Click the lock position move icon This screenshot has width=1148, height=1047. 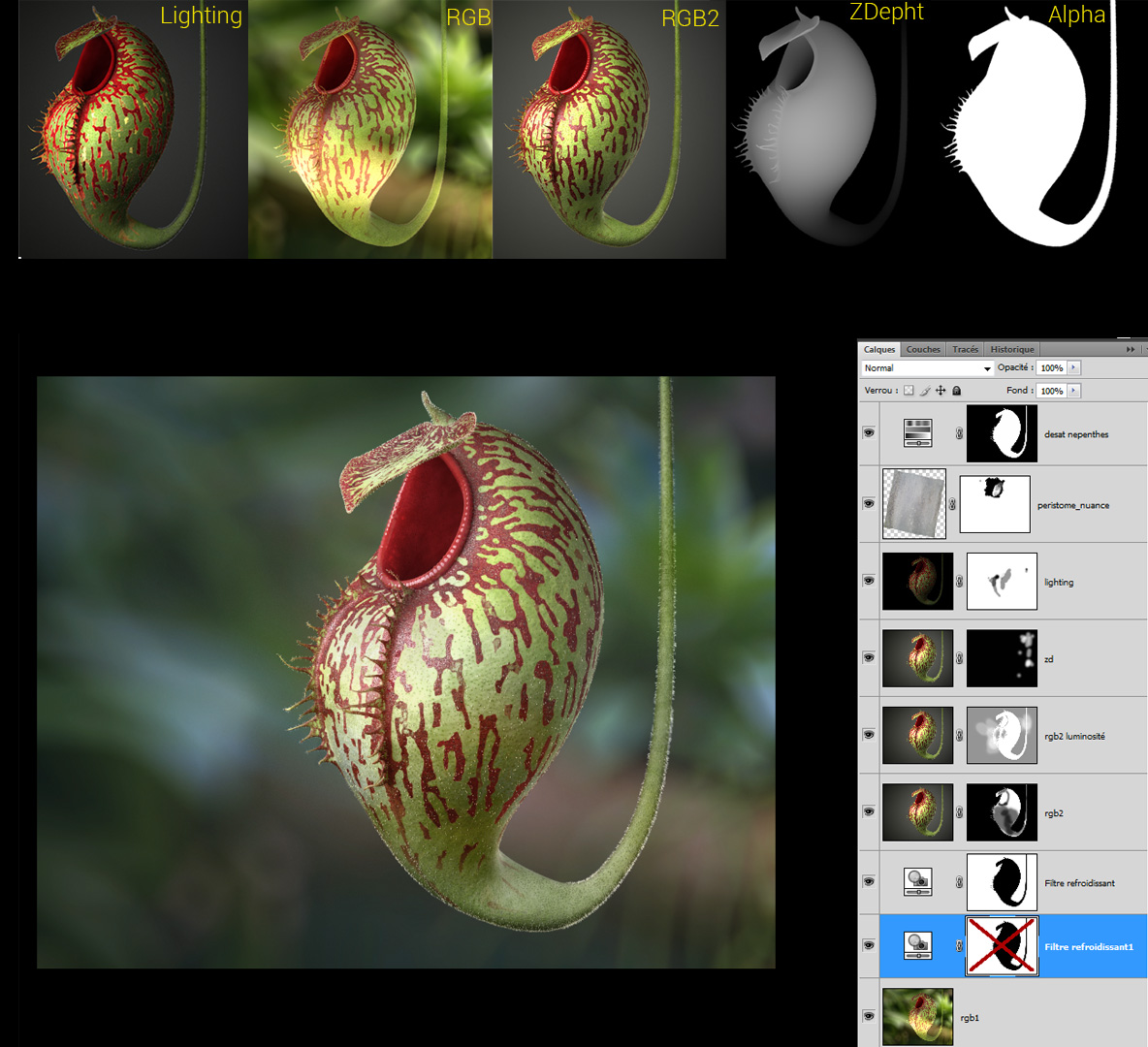pos(941,391)
